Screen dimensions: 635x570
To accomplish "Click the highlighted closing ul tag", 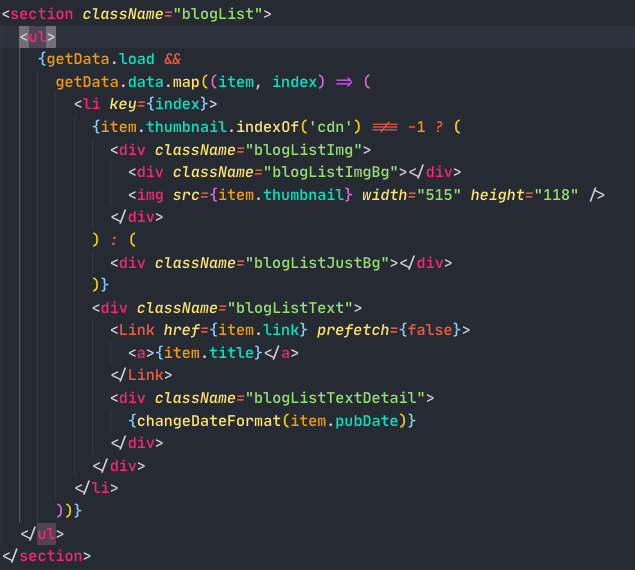I will pos(42,534).
